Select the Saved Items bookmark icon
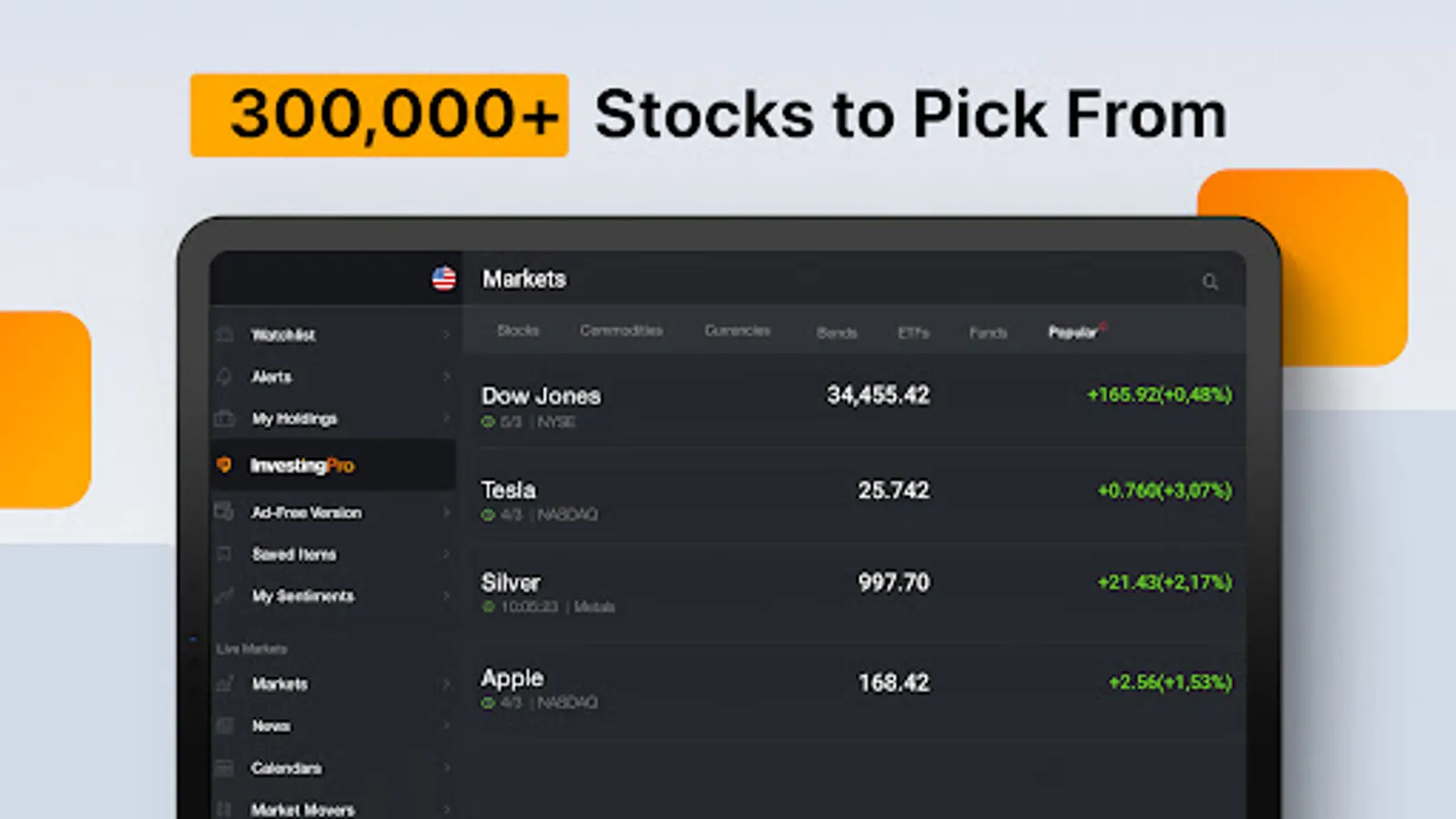 click(225, 553)
